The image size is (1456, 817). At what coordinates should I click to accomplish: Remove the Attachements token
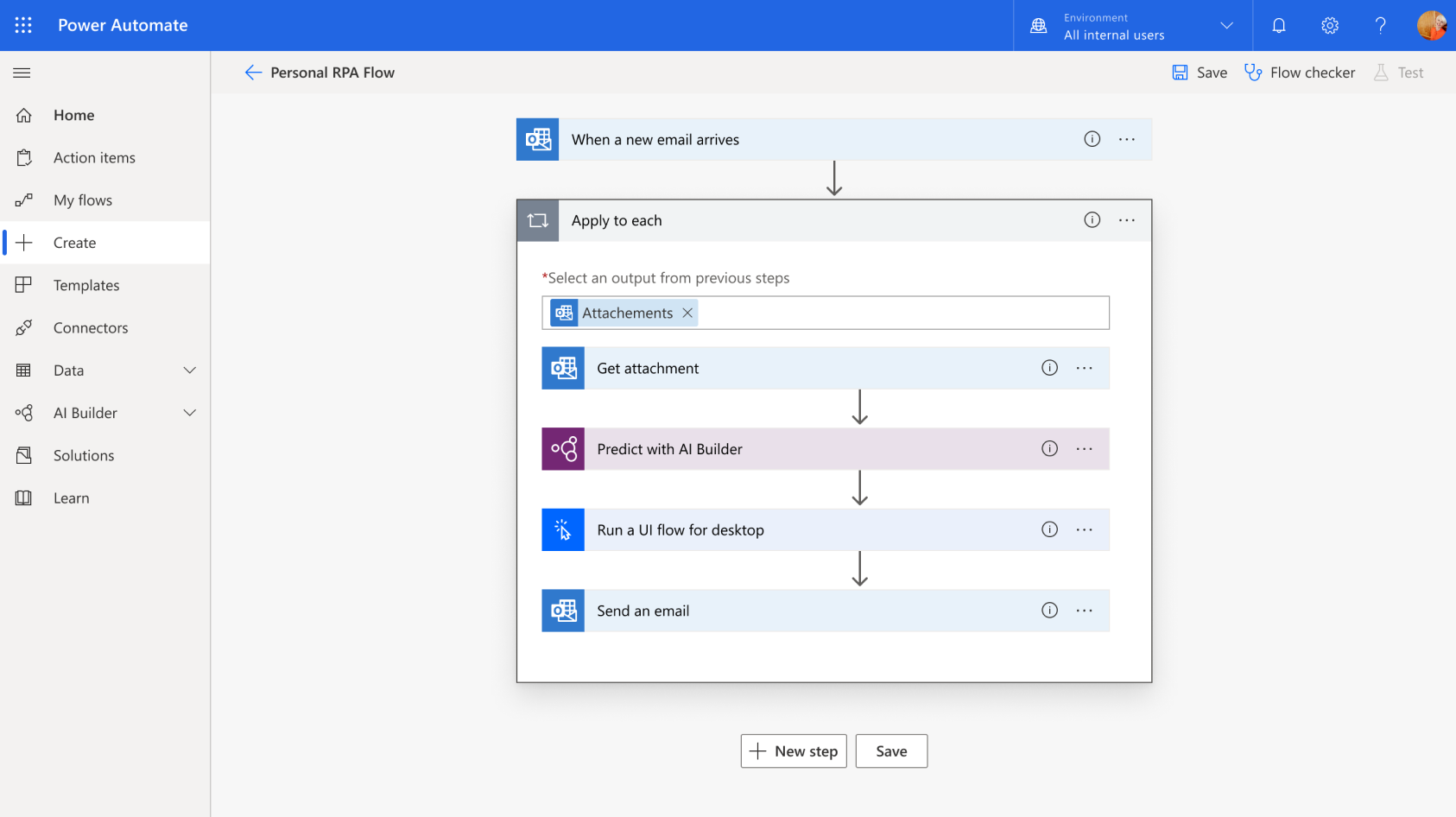coord(687,313)
